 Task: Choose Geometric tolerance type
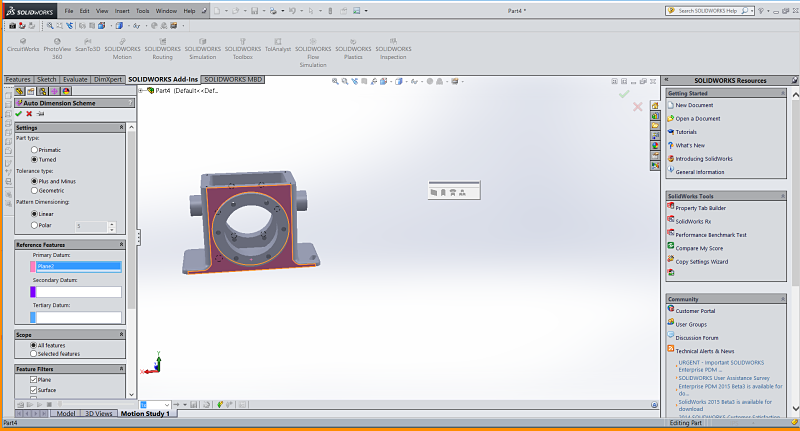click(x=34, y=191)
